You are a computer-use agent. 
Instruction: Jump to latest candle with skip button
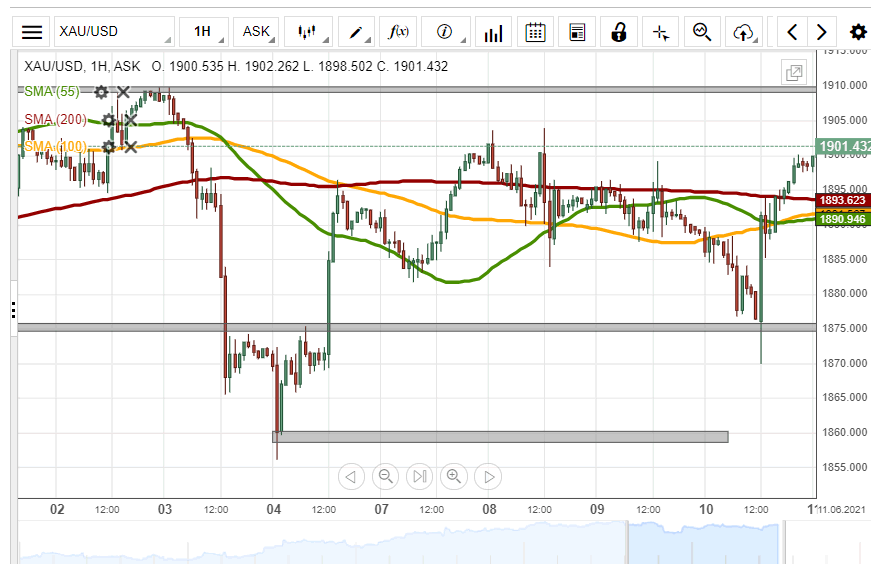(x=420, y=477)
